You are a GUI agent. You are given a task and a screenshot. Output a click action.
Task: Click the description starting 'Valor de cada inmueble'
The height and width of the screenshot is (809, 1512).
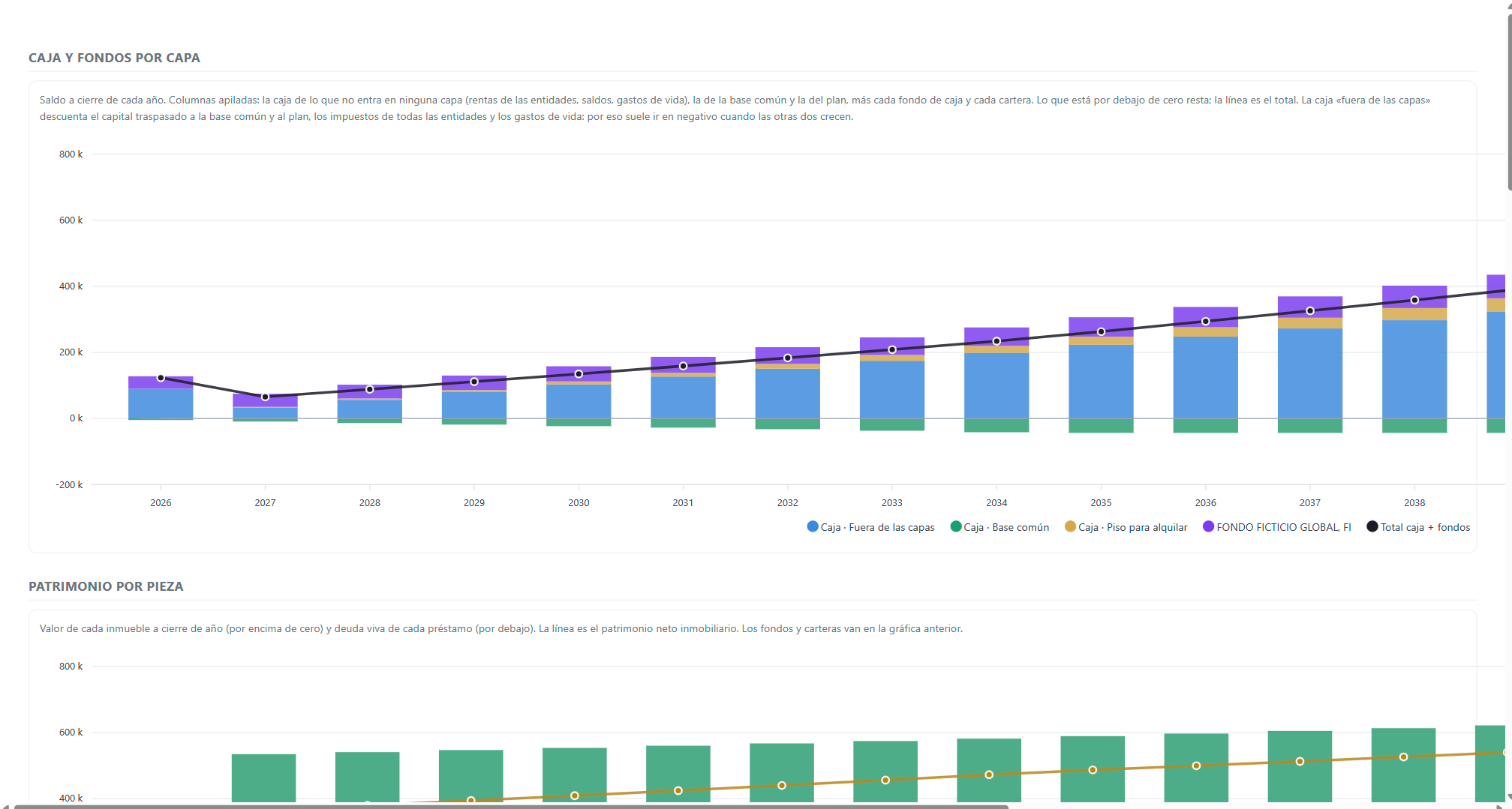point(501,629)
